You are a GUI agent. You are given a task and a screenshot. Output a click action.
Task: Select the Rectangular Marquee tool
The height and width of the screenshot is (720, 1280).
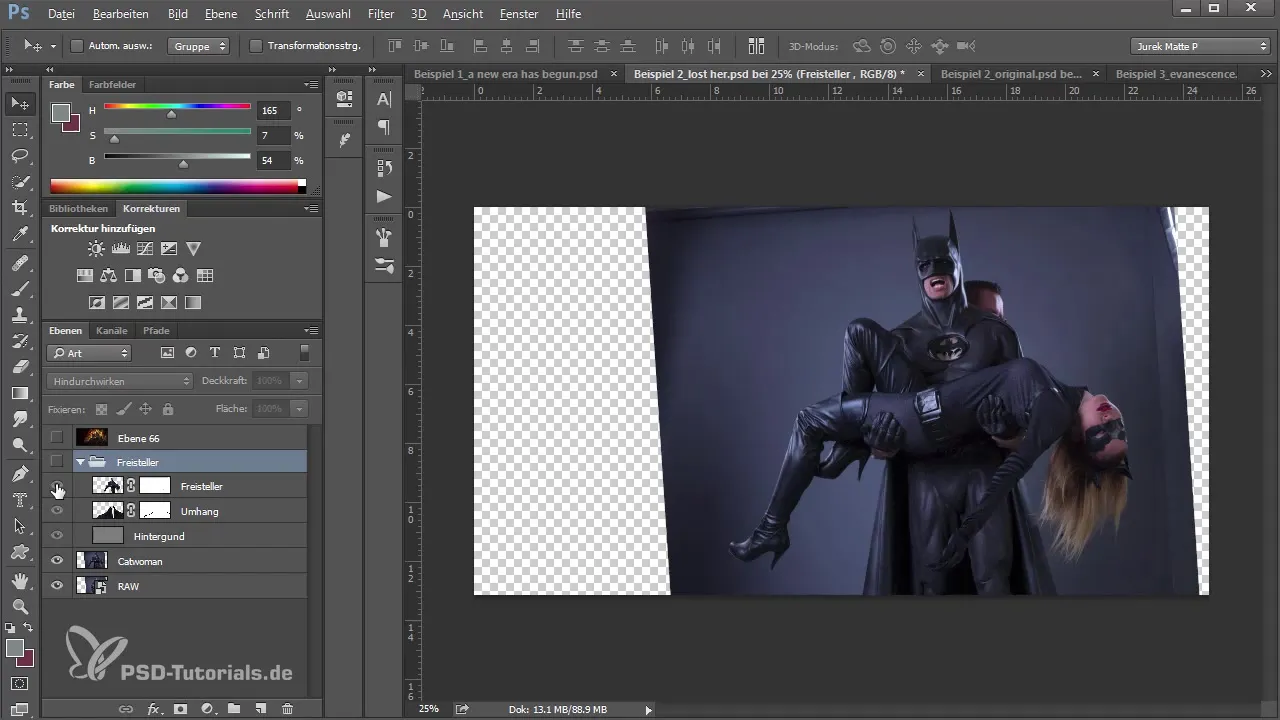(x=20, y=130)
